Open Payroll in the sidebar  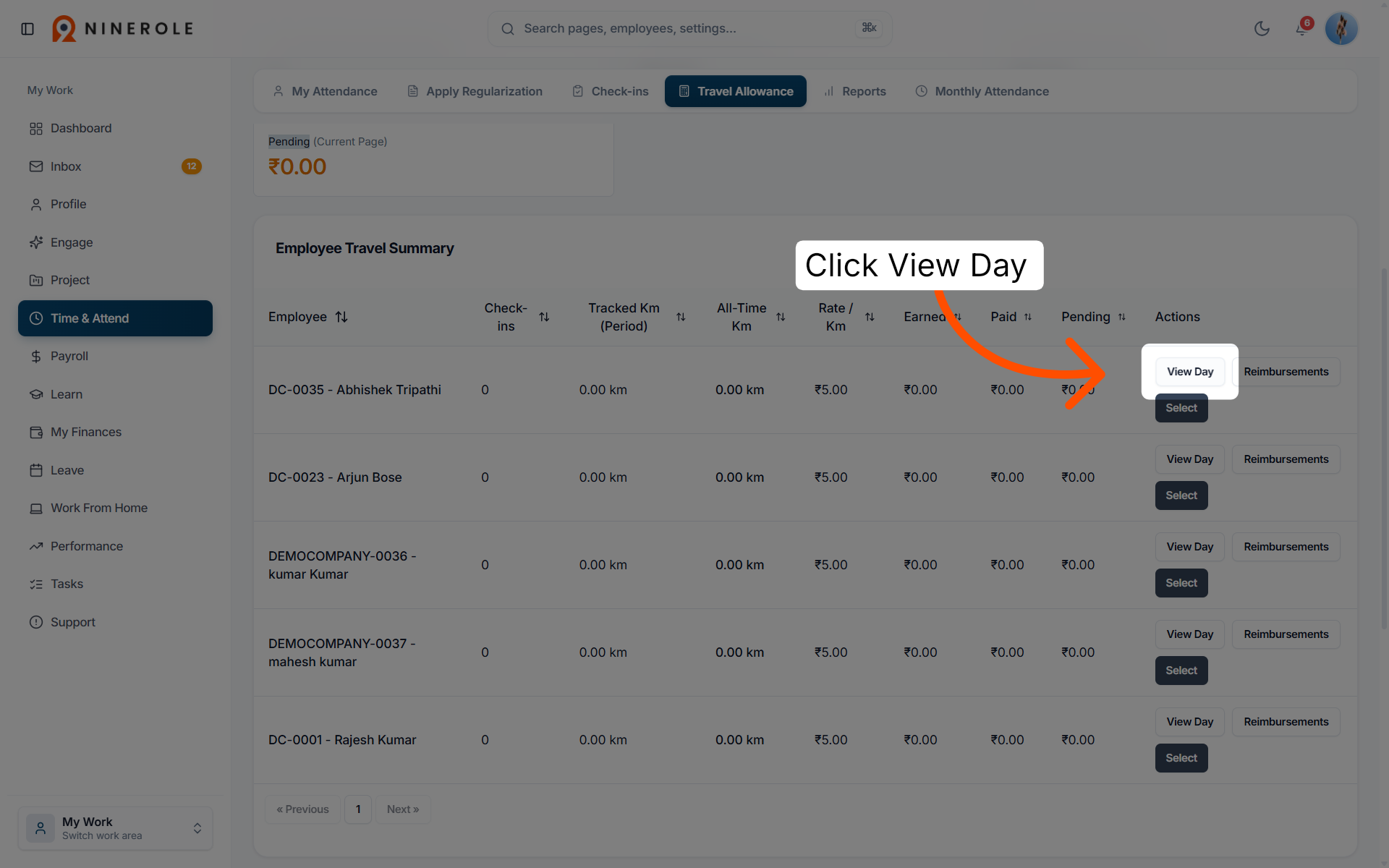tap(116, 356)
